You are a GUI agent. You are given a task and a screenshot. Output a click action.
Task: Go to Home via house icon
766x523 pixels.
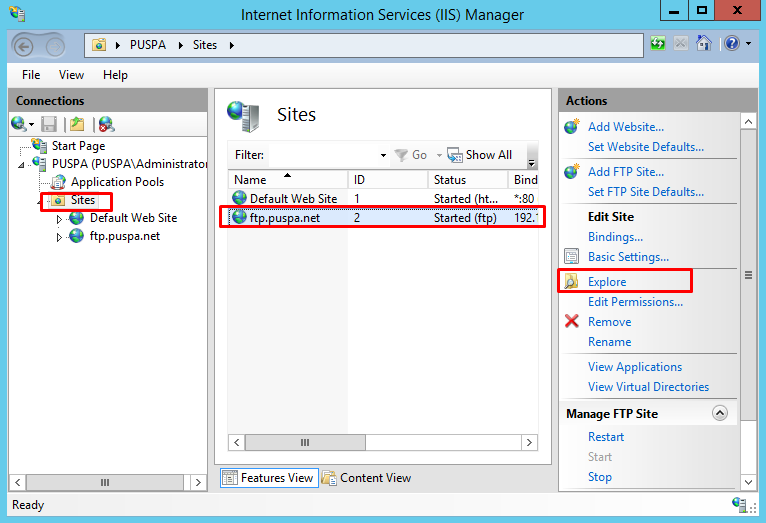click(x=703, y=43)
